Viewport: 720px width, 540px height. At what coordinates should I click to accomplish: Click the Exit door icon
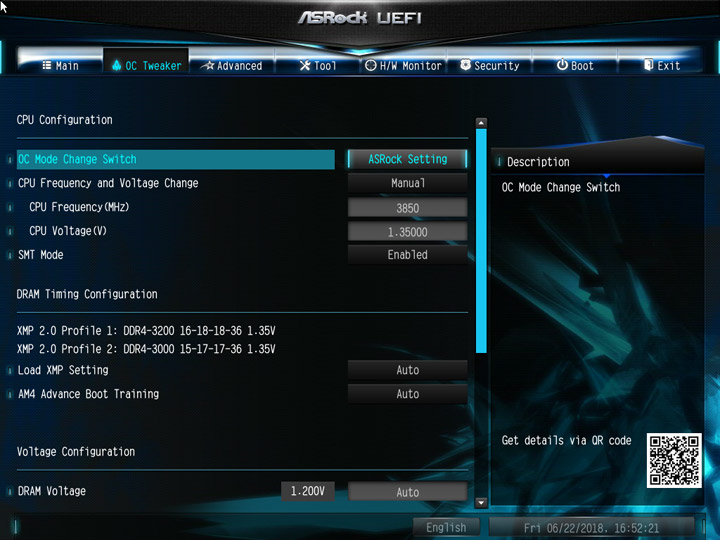click(x=648, y=65)
